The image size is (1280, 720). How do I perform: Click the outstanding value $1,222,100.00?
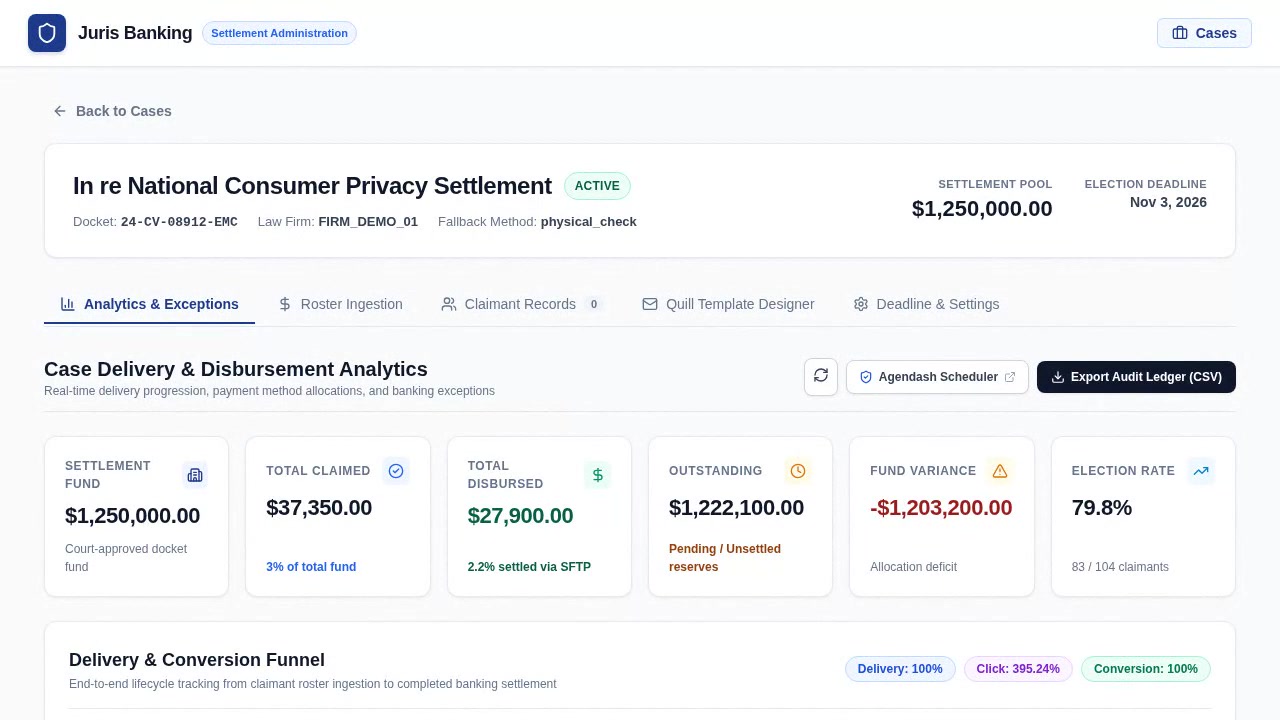pyautogui.click(x=736, y=508)
